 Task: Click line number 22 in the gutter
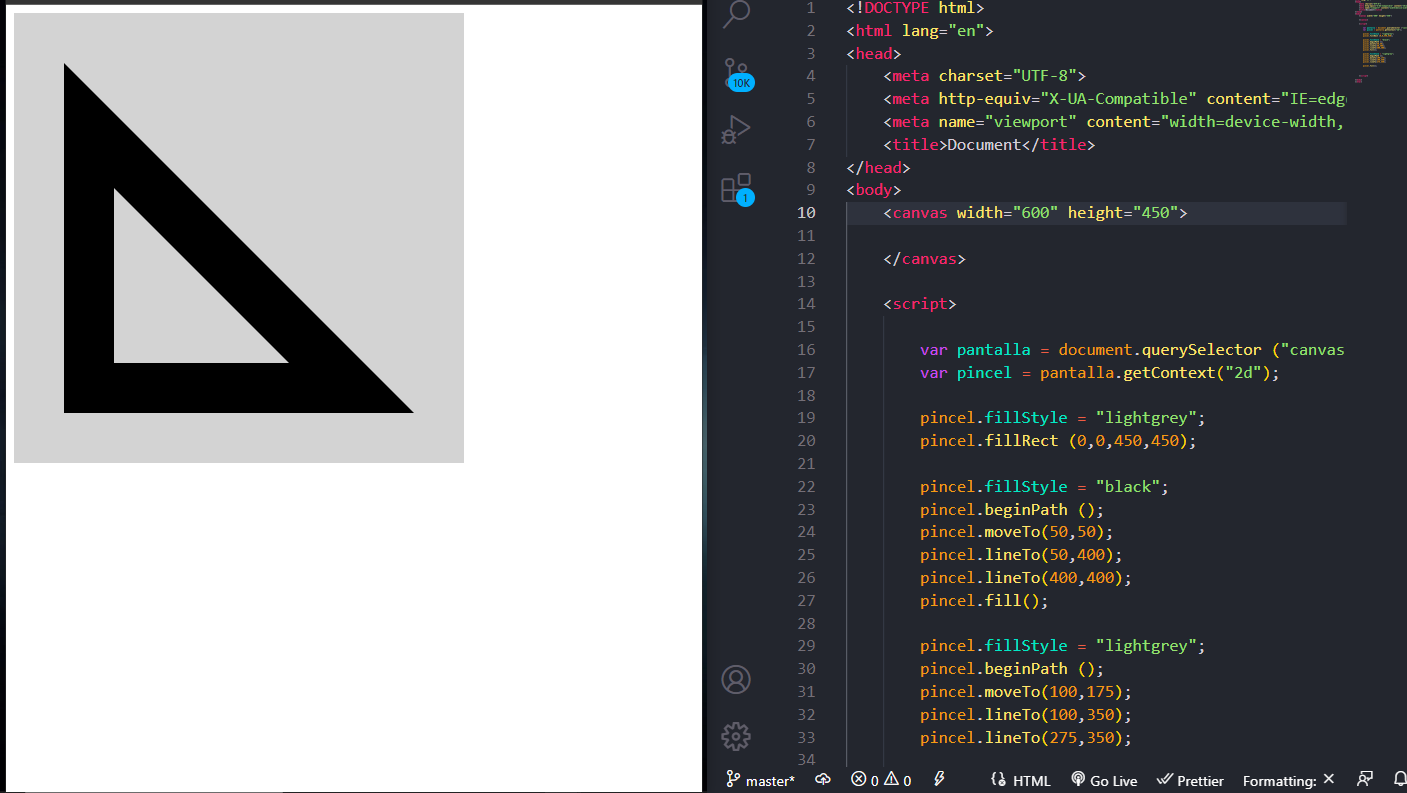click(806, 487)
